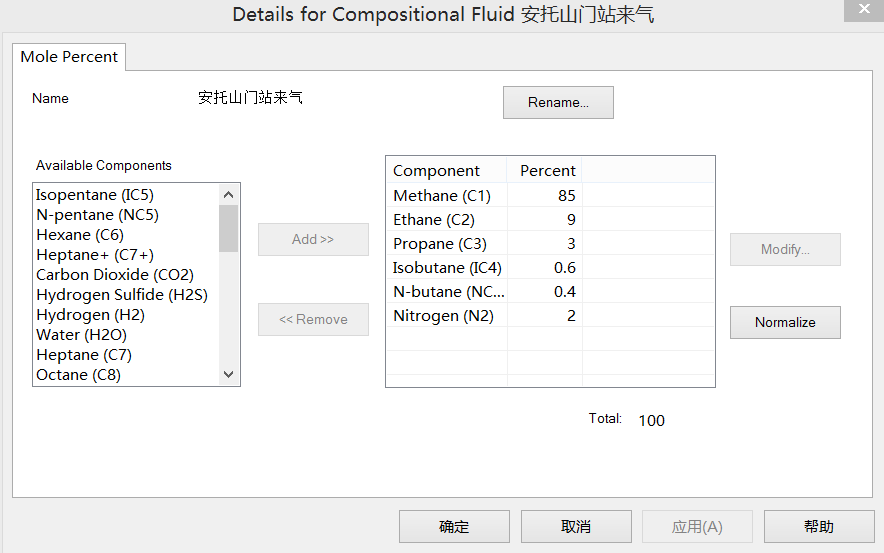Select Hexane (C6) from available components
Screen dimensions: 884x553
(x=80, y=235)
